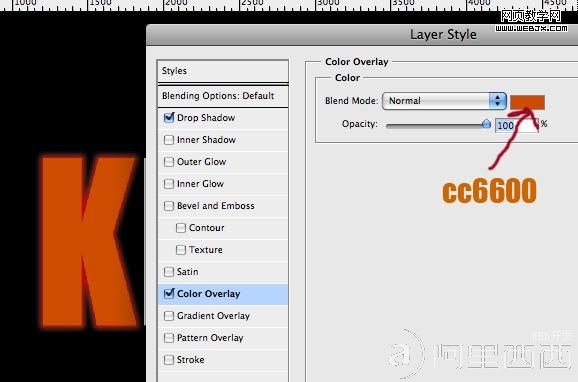Viewport: 578px width, 382px height.
Task: Open the orange overlay color swatch
Action: [527, 102]
